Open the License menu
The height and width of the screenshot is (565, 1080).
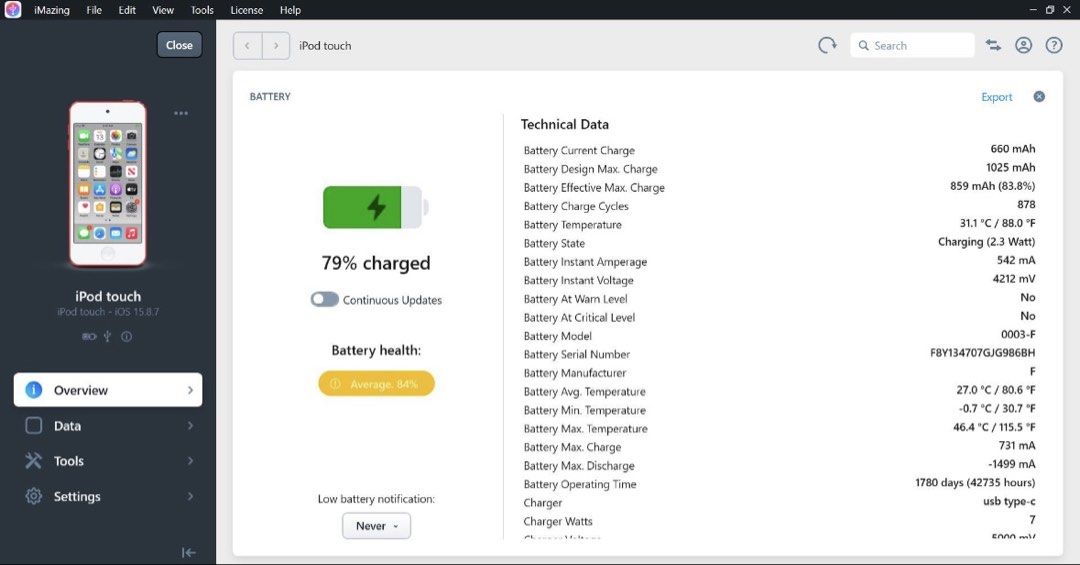tap(247, 10)
